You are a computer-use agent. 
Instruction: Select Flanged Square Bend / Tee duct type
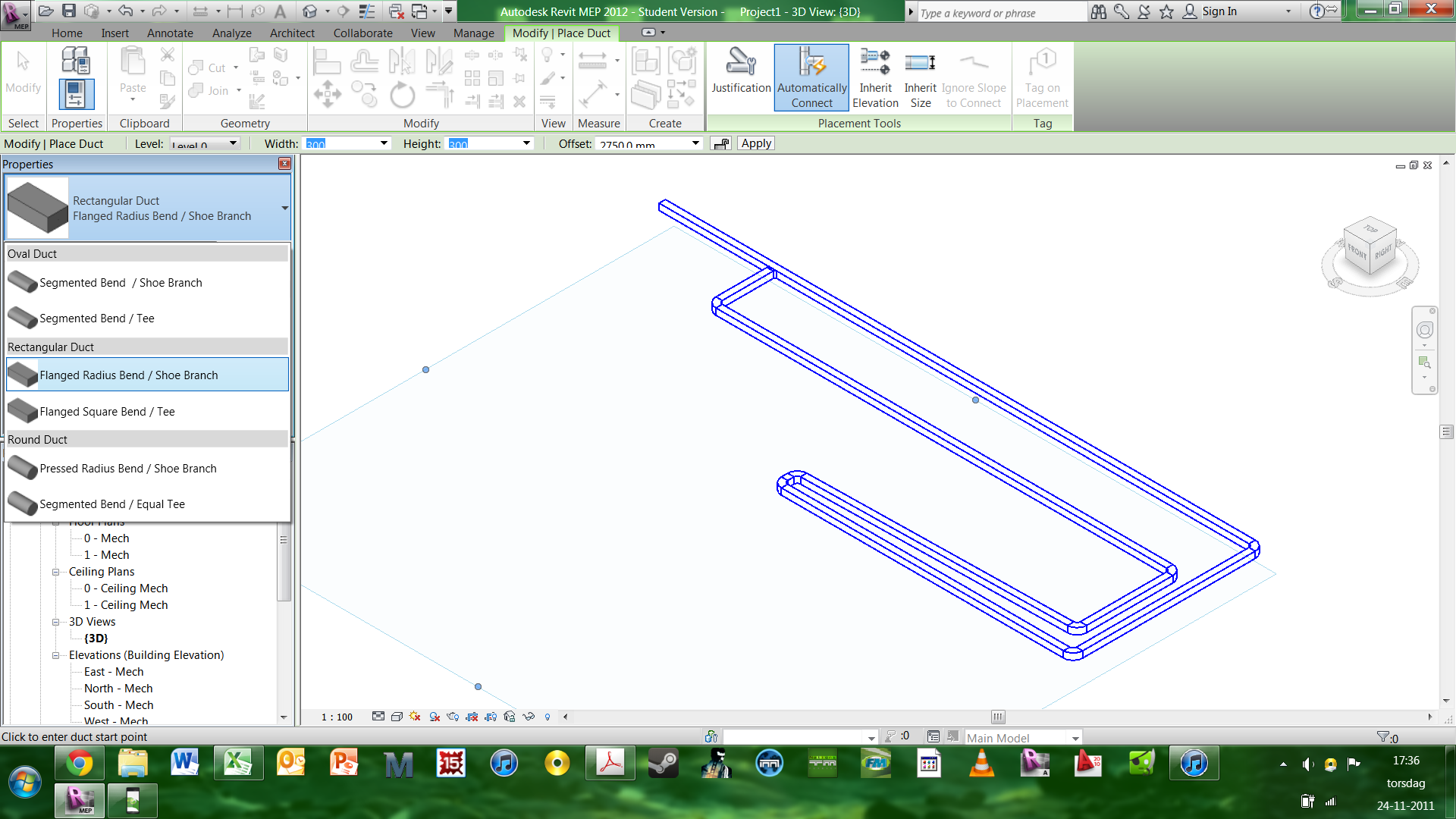107,412
